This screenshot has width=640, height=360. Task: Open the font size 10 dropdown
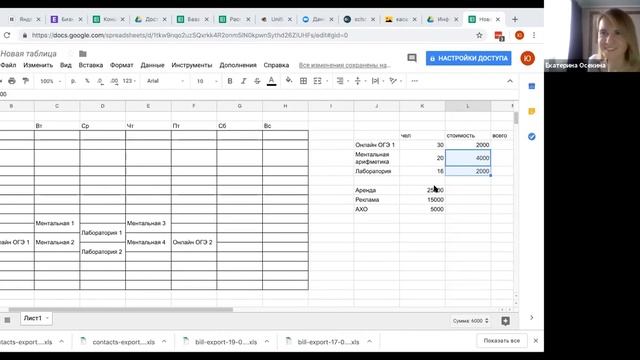207,81
